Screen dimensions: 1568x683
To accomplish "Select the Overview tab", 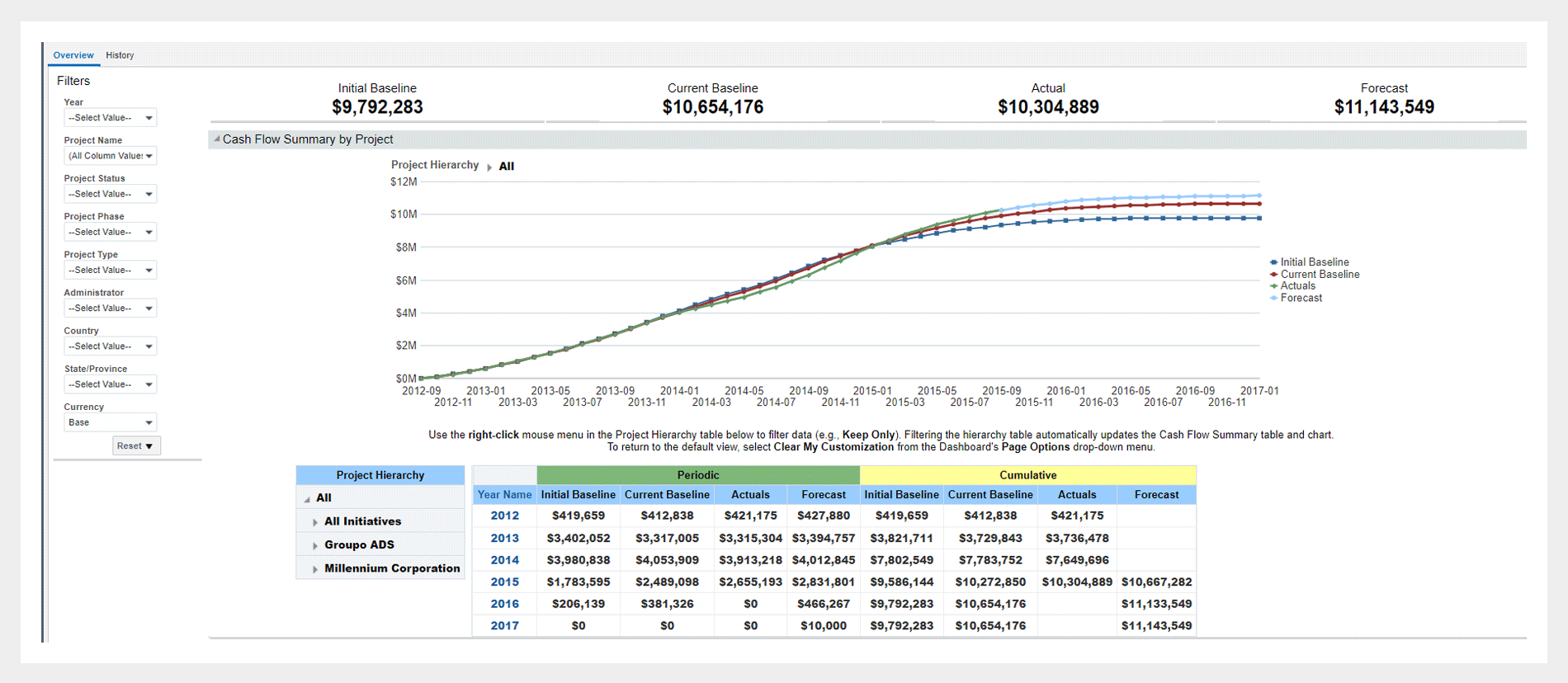I will tap(73, 55).
